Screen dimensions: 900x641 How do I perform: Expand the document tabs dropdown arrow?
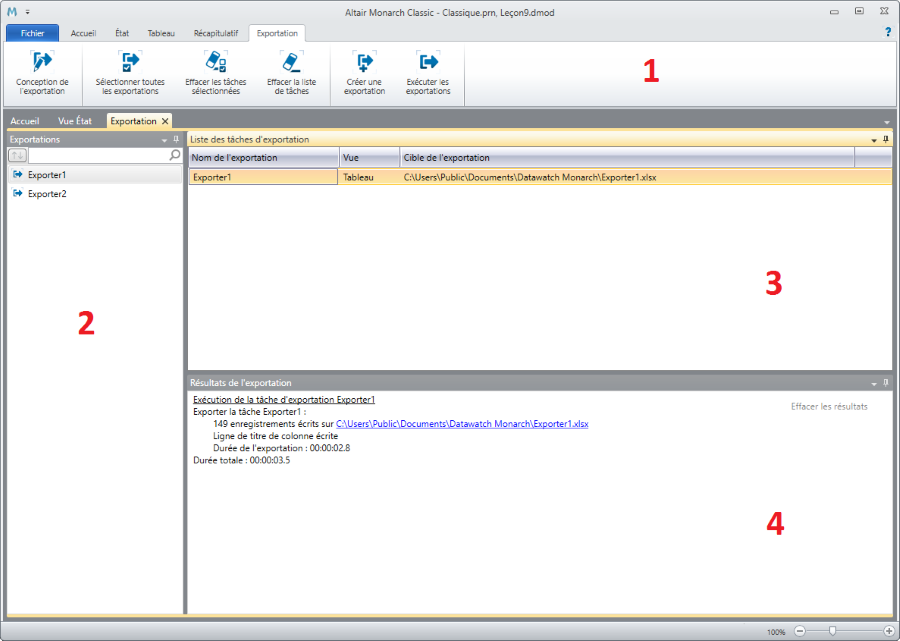tap(887, 122)
